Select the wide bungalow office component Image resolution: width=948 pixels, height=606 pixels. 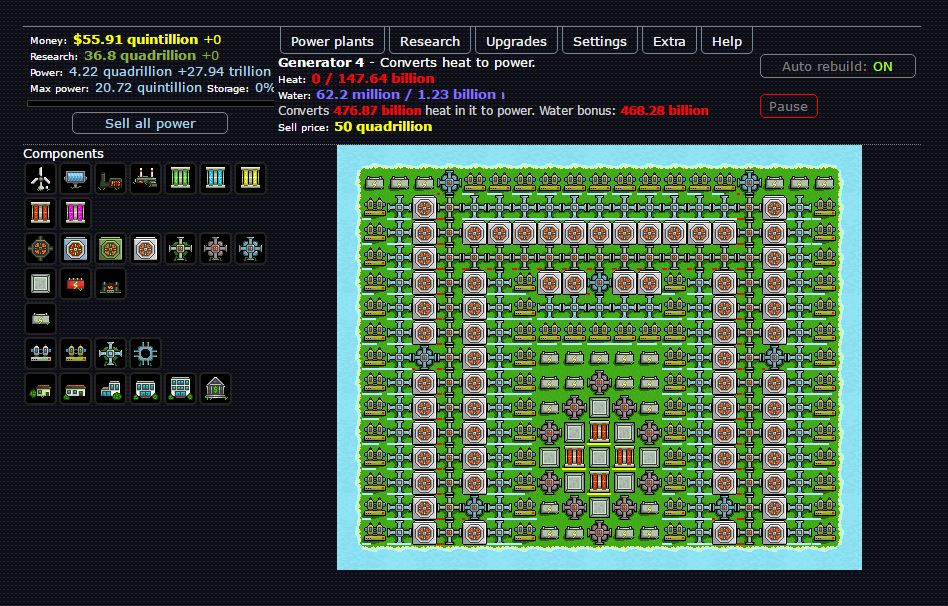coord(76,389)
